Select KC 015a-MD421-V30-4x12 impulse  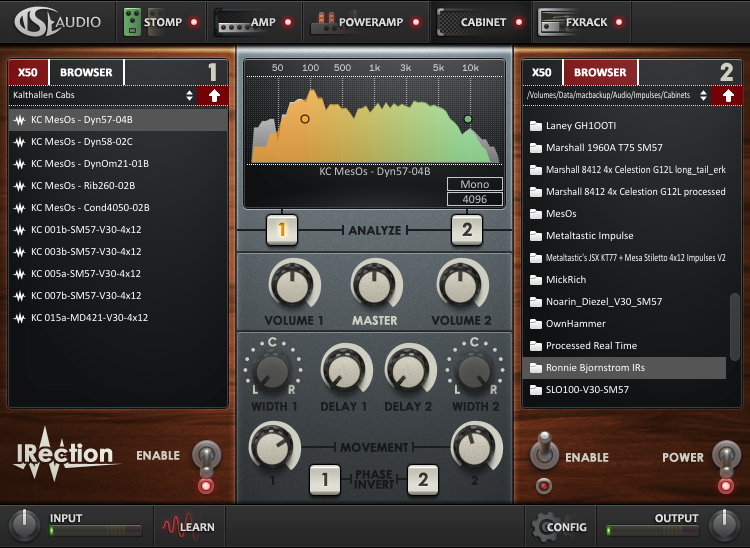coord(118,318)
